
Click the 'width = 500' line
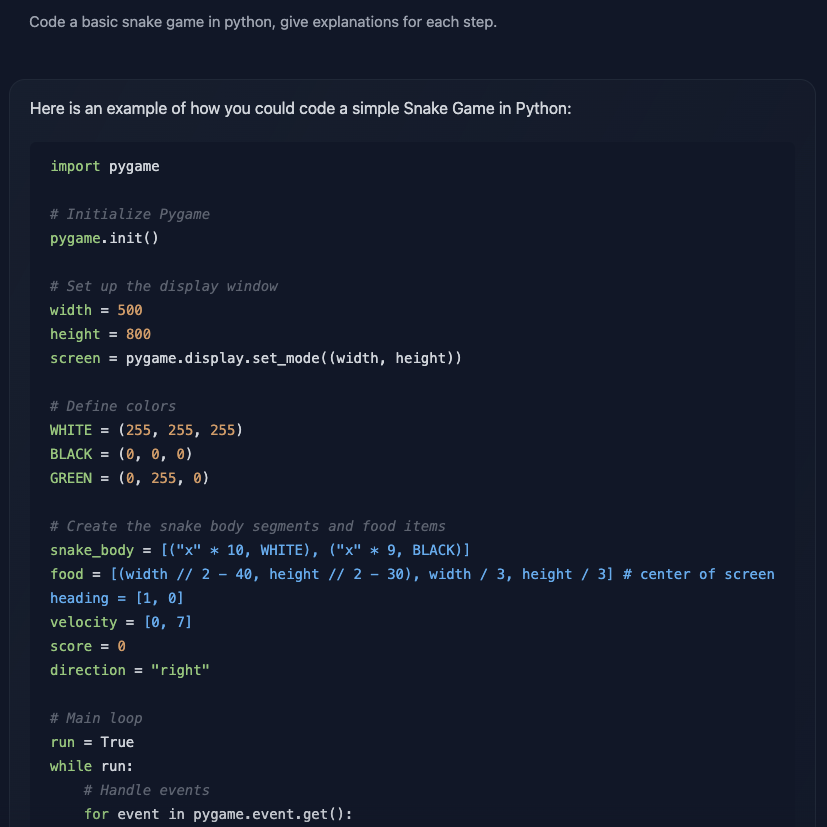tap(96, 310)
